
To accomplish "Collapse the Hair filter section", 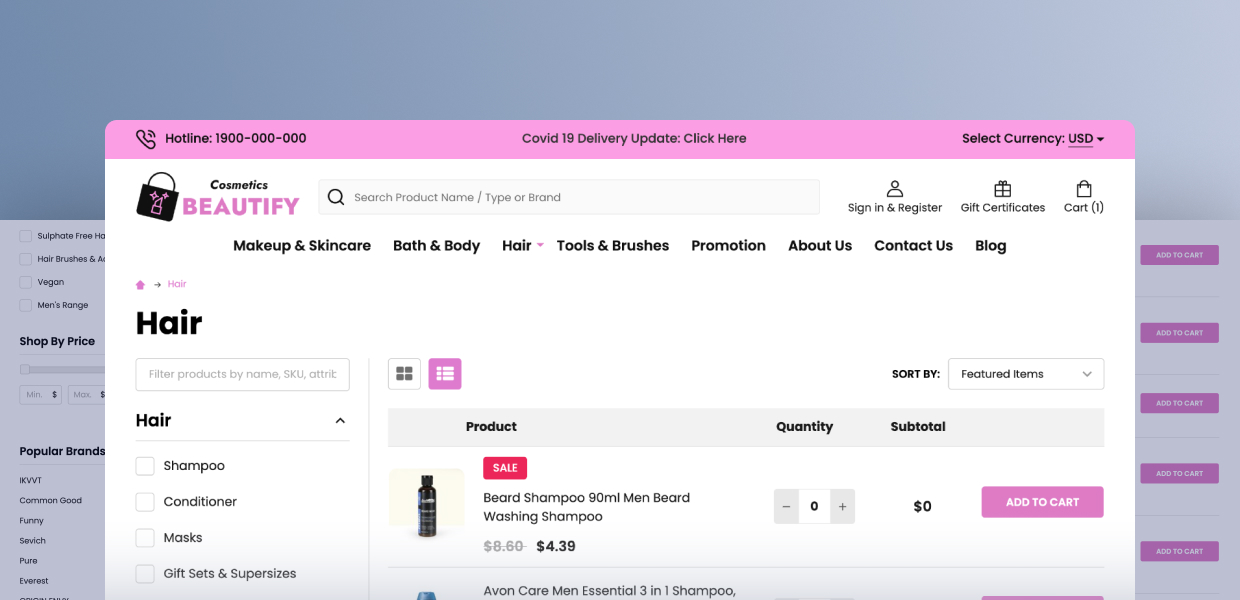I will pyautogui.click(x=339, y=420).
